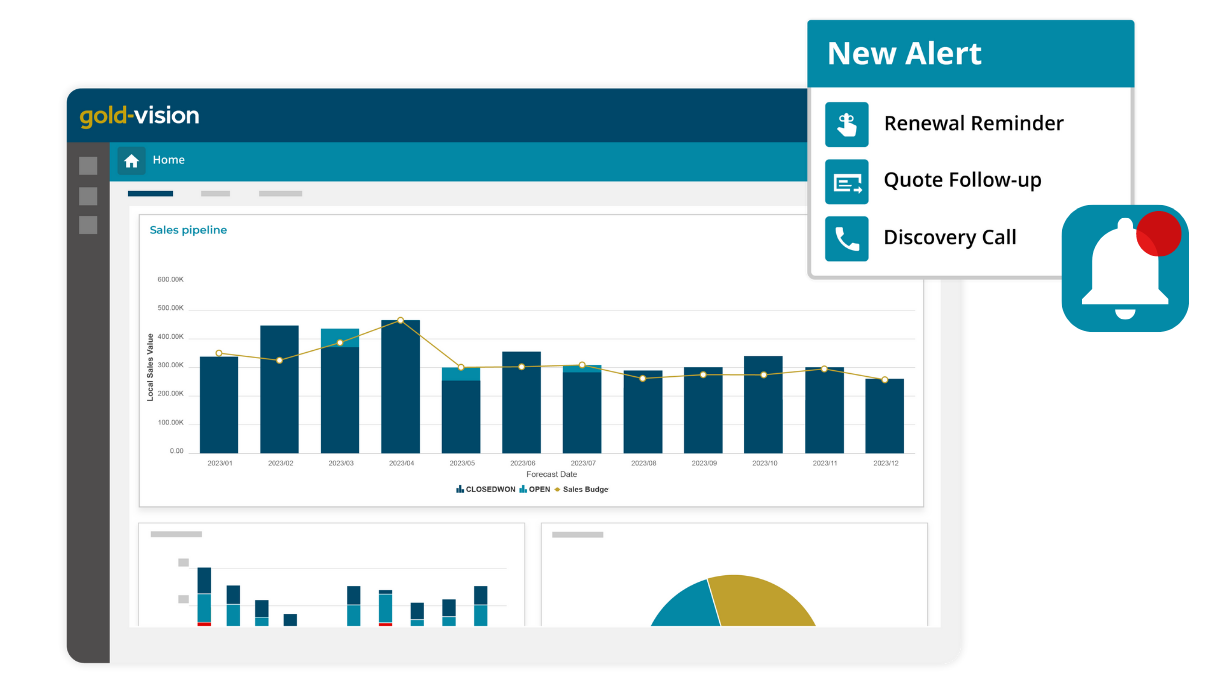Click the 400.00K axis label
The width and height of the screenshot is (1224, 696).
170,337
